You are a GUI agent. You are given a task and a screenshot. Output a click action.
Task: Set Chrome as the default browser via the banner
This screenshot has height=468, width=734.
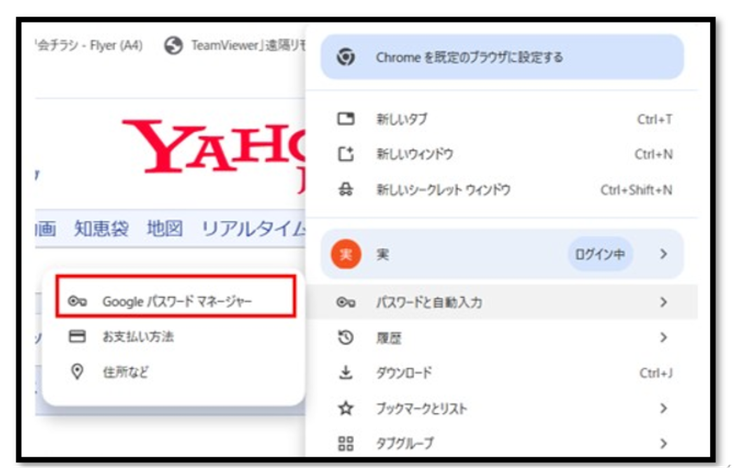[x=502, y=57]
